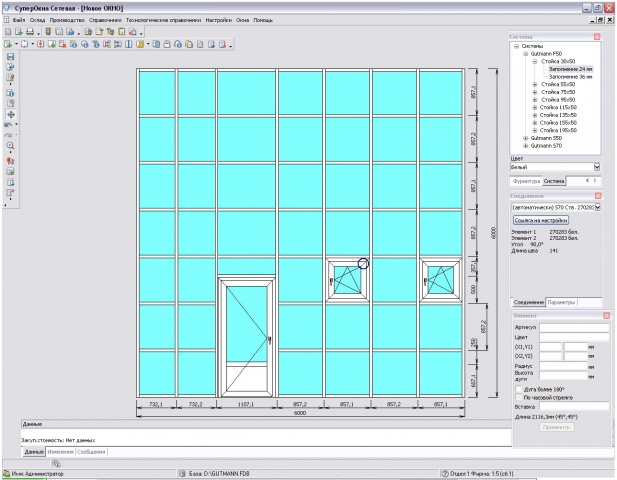Click the padlock icon in the second toolbar
617x480 pixels.
[167, 44]
